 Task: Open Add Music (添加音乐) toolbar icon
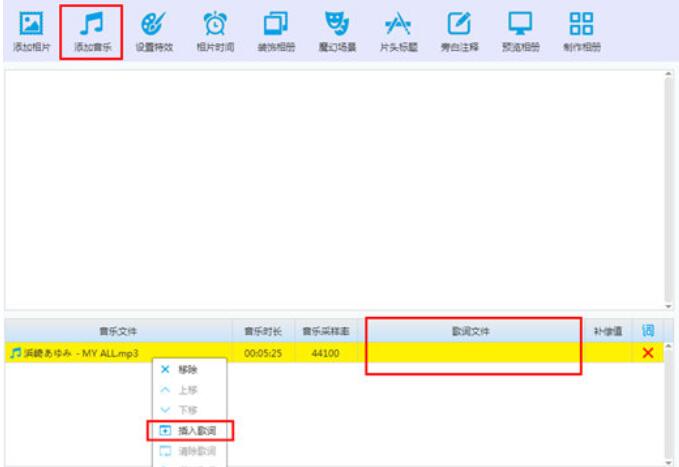tap(91, 28)
